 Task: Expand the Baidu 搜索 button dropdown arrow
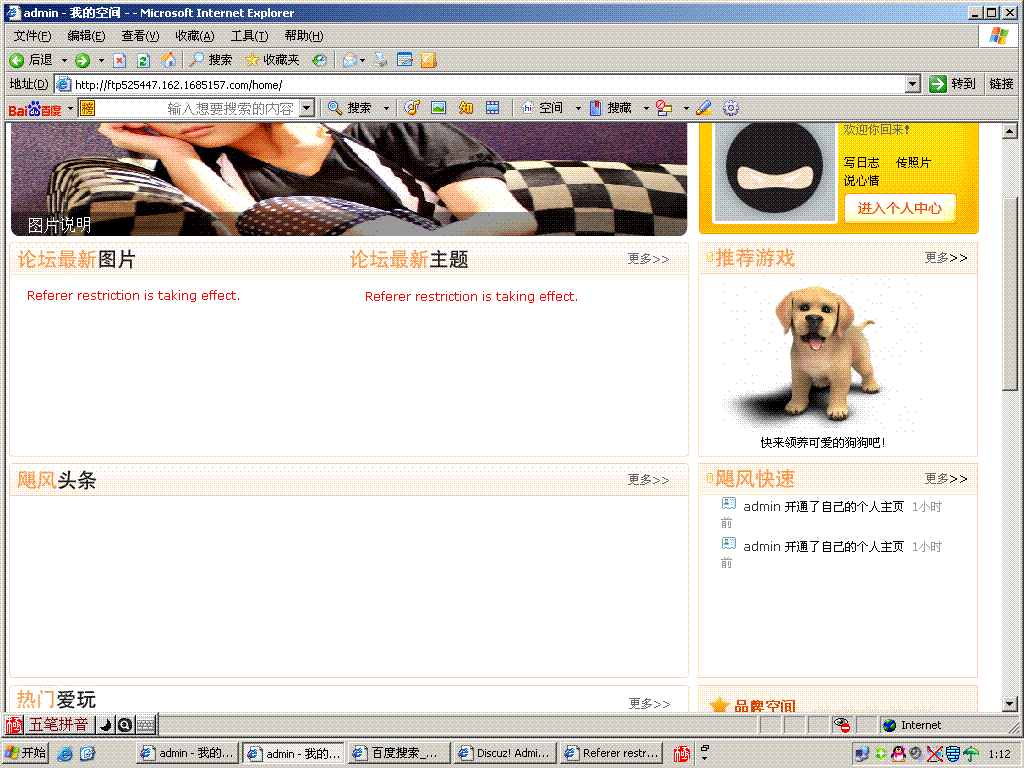click(386, 108)
